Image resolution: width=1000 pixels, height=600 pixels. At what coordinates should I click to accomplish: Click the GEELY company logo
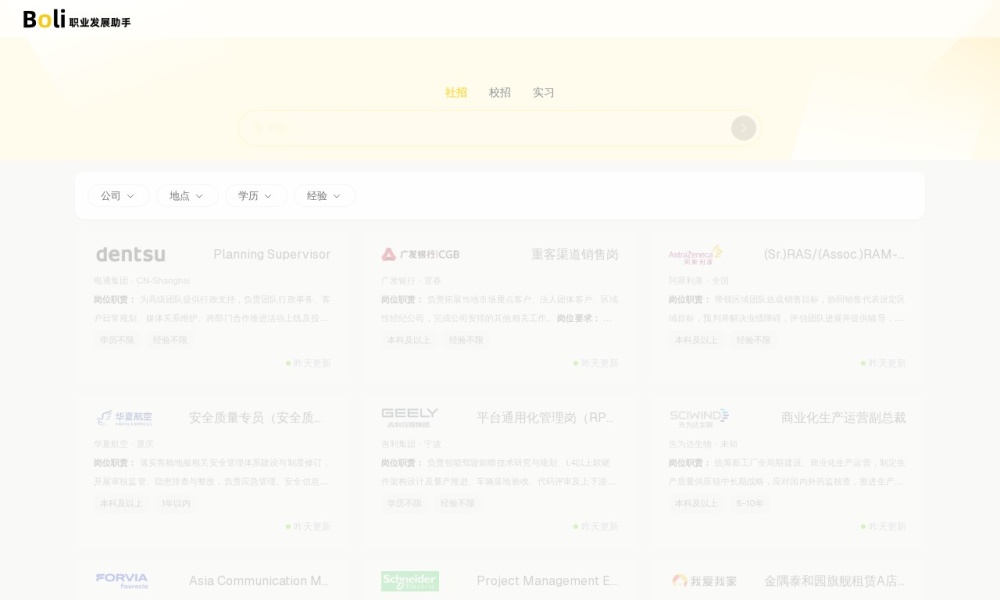point(409,418)
